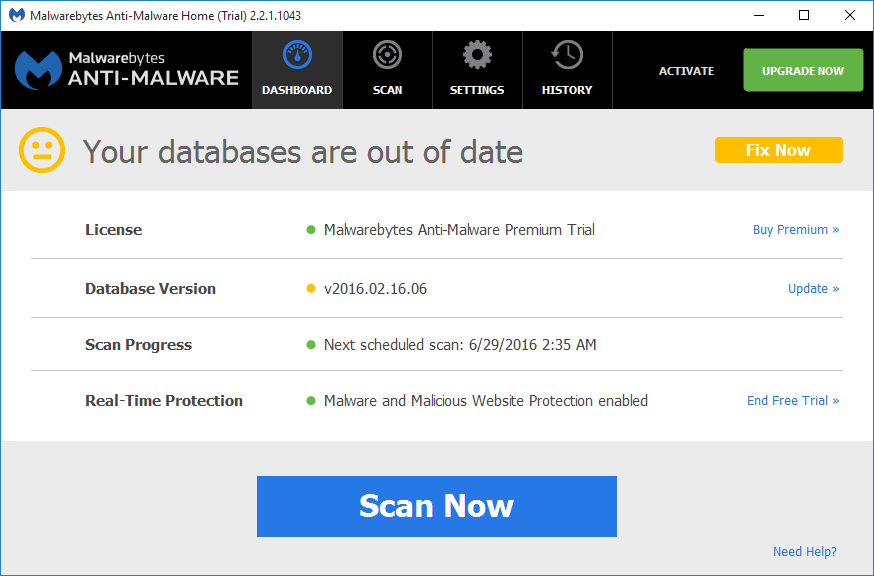
Task: Maximize the Malwarebytes window
Action: coord(804,15)
